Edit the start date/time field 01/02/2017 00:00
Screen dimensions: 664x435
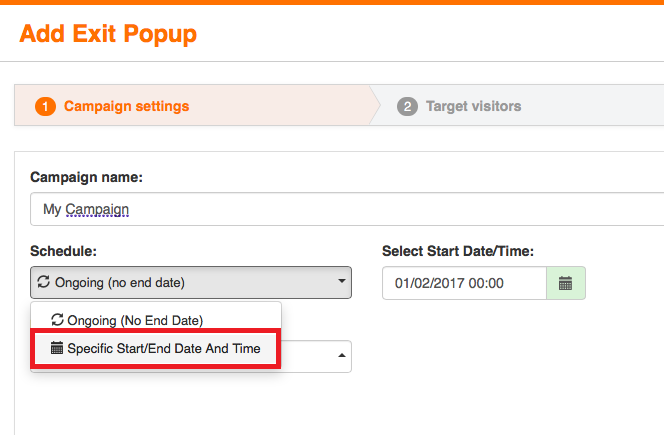pyautogui.click(x=464, y=283)
